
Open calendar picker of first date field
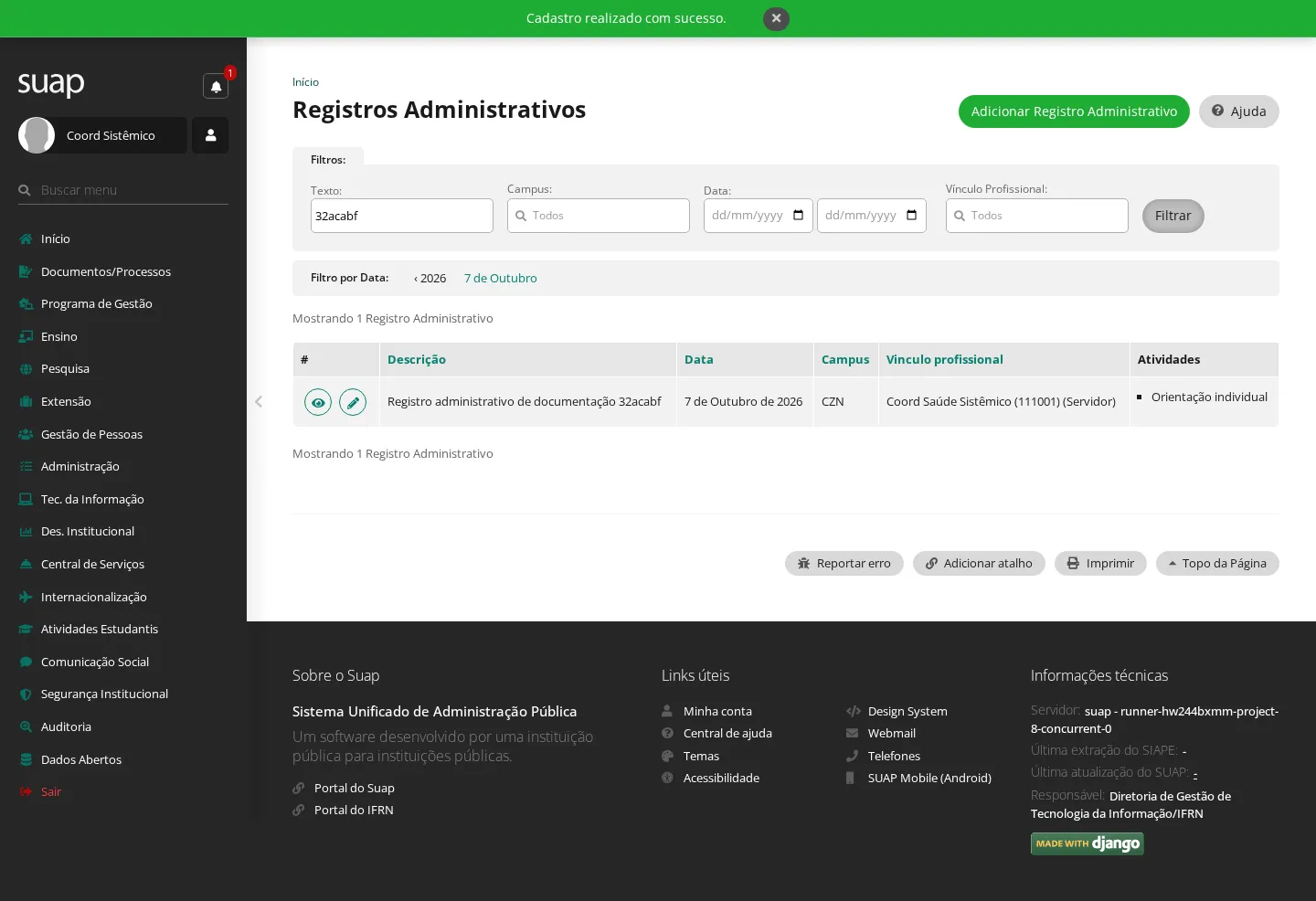tap(798, 216)
